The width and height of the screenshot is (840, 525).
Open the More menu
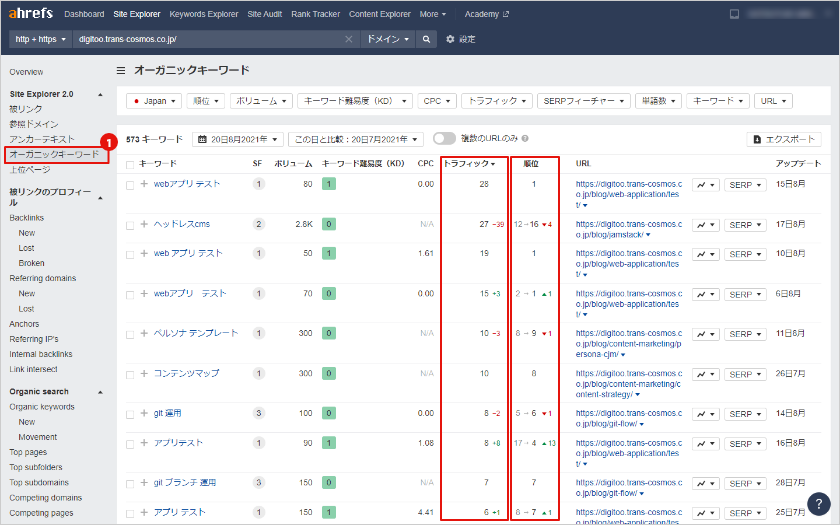433,14
